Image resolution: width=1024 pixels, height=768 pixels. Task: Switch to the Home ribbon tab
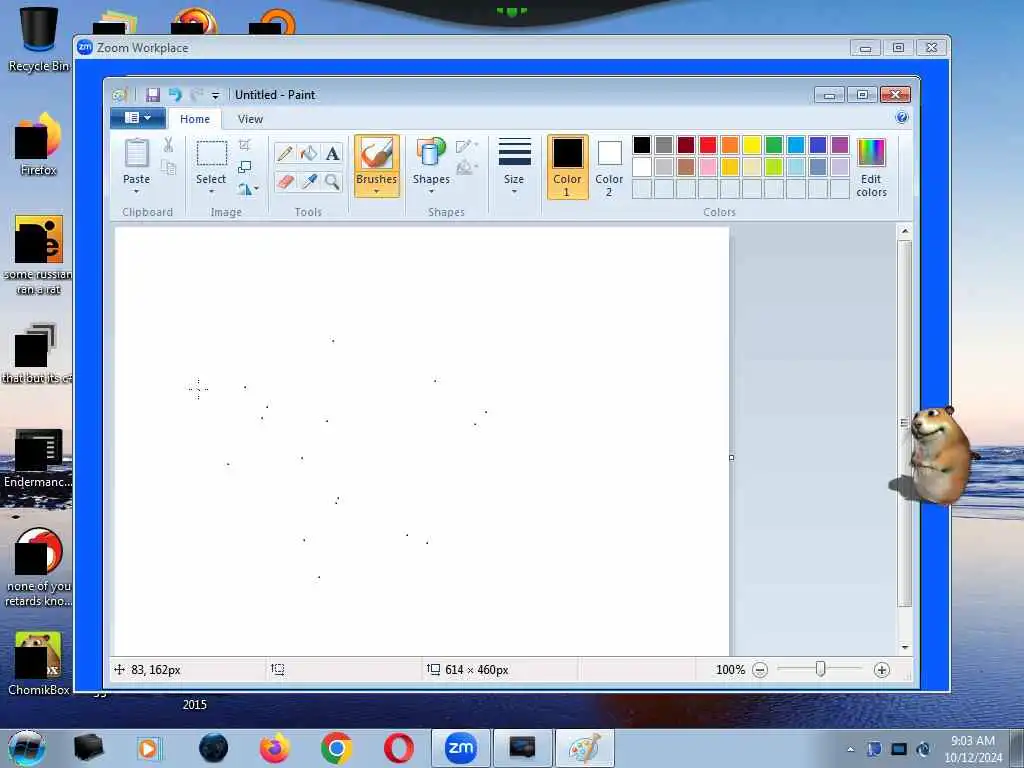[x=195, y=119]
